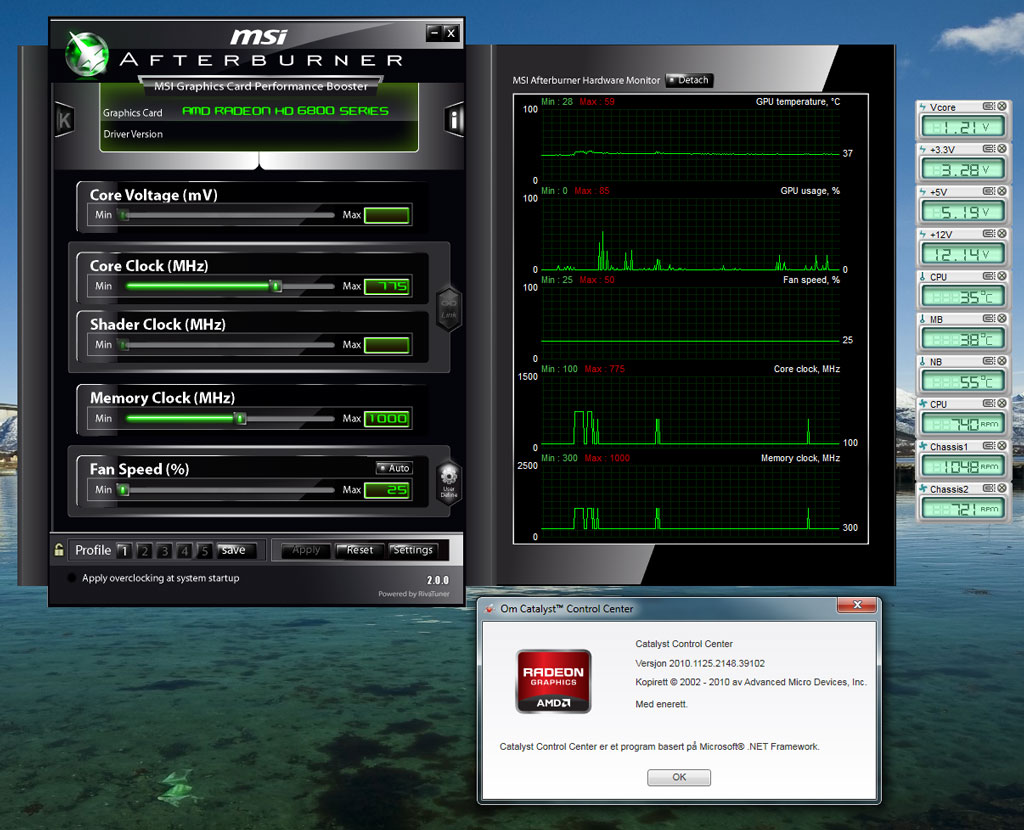This screenshot has height=830, width=1024.
Task: Close the NB temperature gadget
Action: pos(1002,361)
